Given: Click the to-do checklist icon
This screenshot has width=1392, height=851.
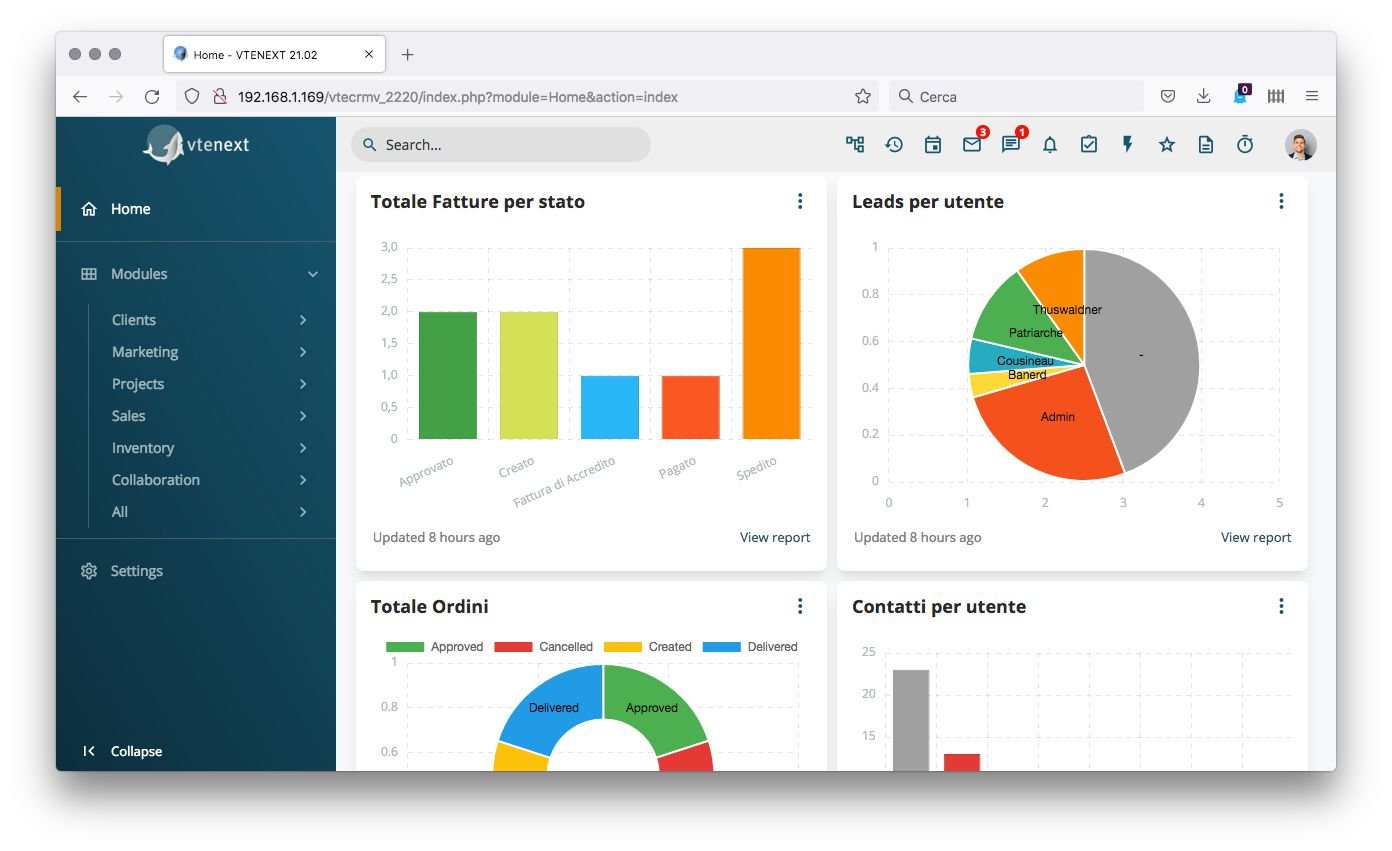Looking at the screenshot, I should [1088, 145].
